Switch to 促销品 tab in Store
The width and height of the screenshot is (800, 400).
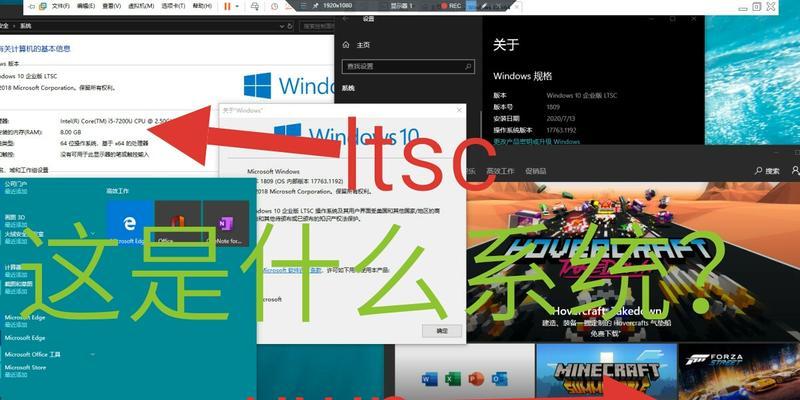pyautogui.click(x=536, y=171)
